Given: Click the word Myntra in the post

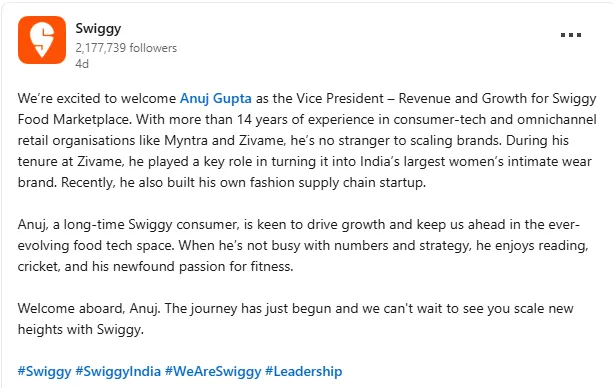Looking at the screenshot, I should coord(186,140).
